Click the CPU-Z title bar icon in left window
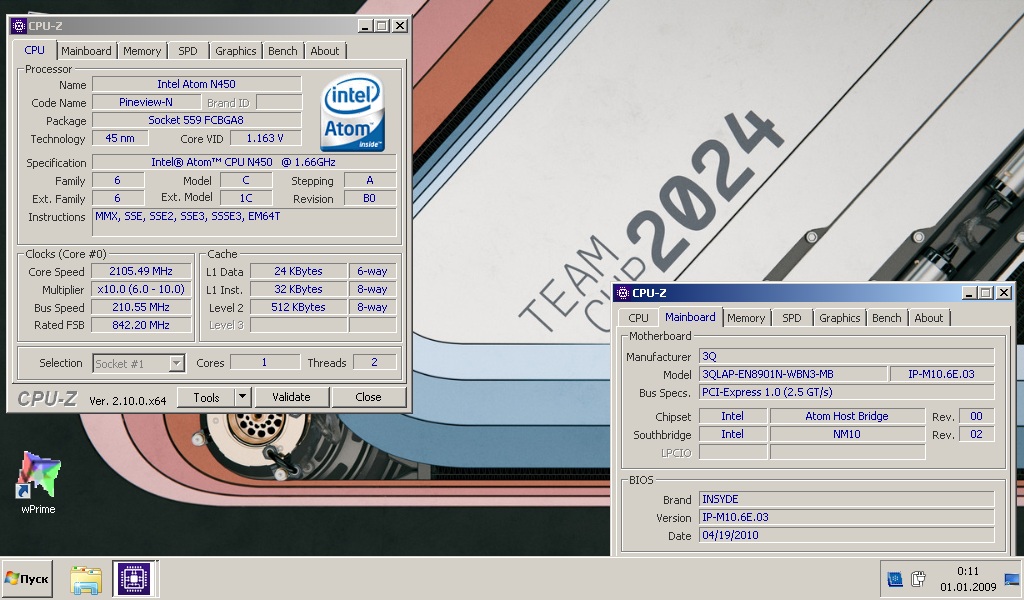 18,26
